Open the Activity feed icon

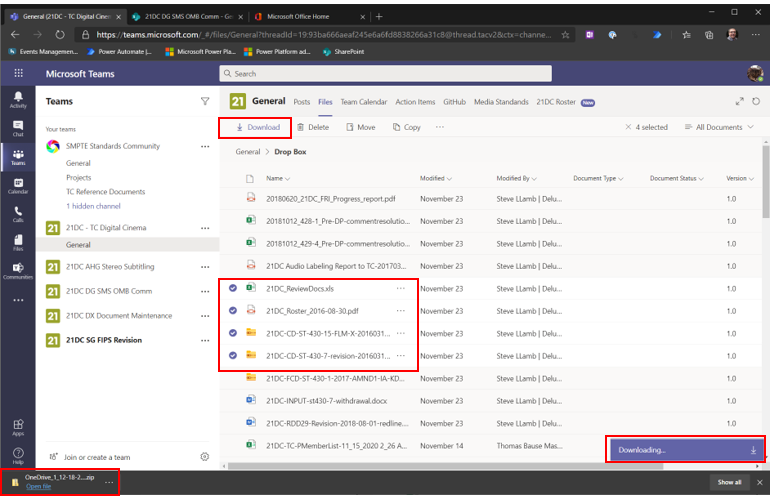[18, 99]
